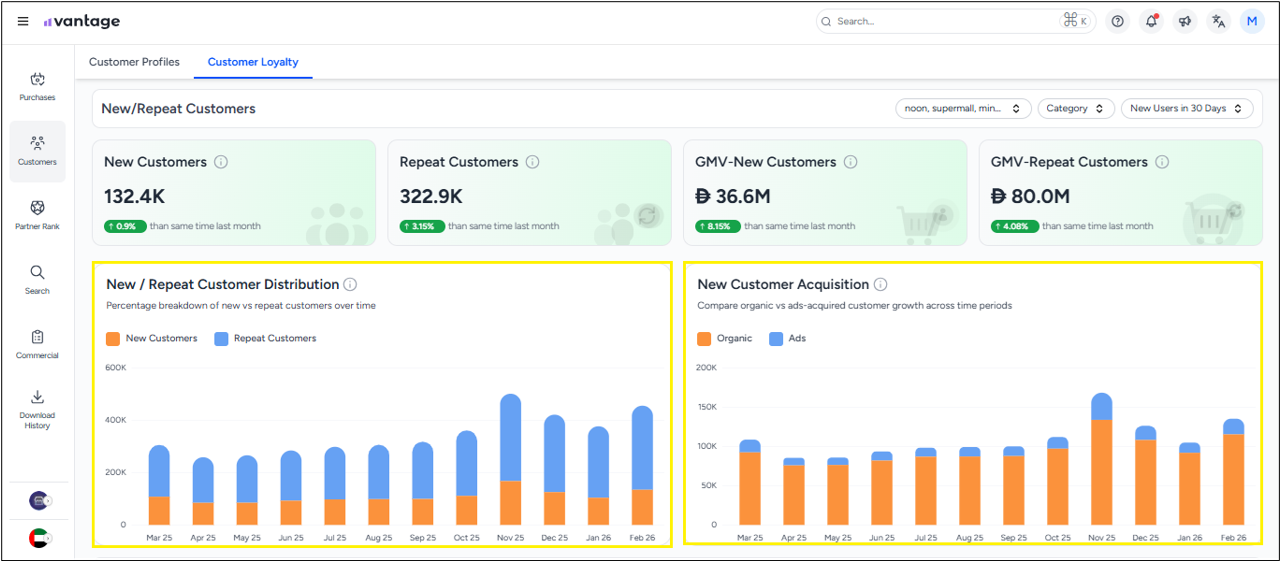Open Download History in the sidebar
This screenshot has width=1281, height=561.
click(x=37, y=409)
